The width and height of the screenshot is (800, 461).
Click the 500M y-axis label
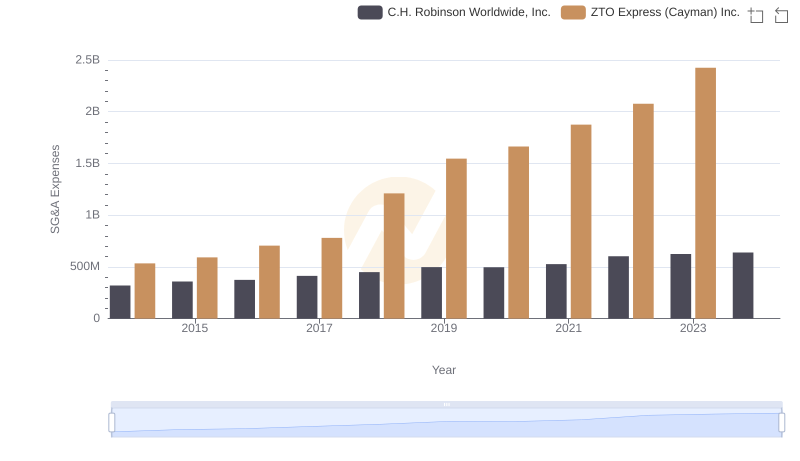click(85, 267)
